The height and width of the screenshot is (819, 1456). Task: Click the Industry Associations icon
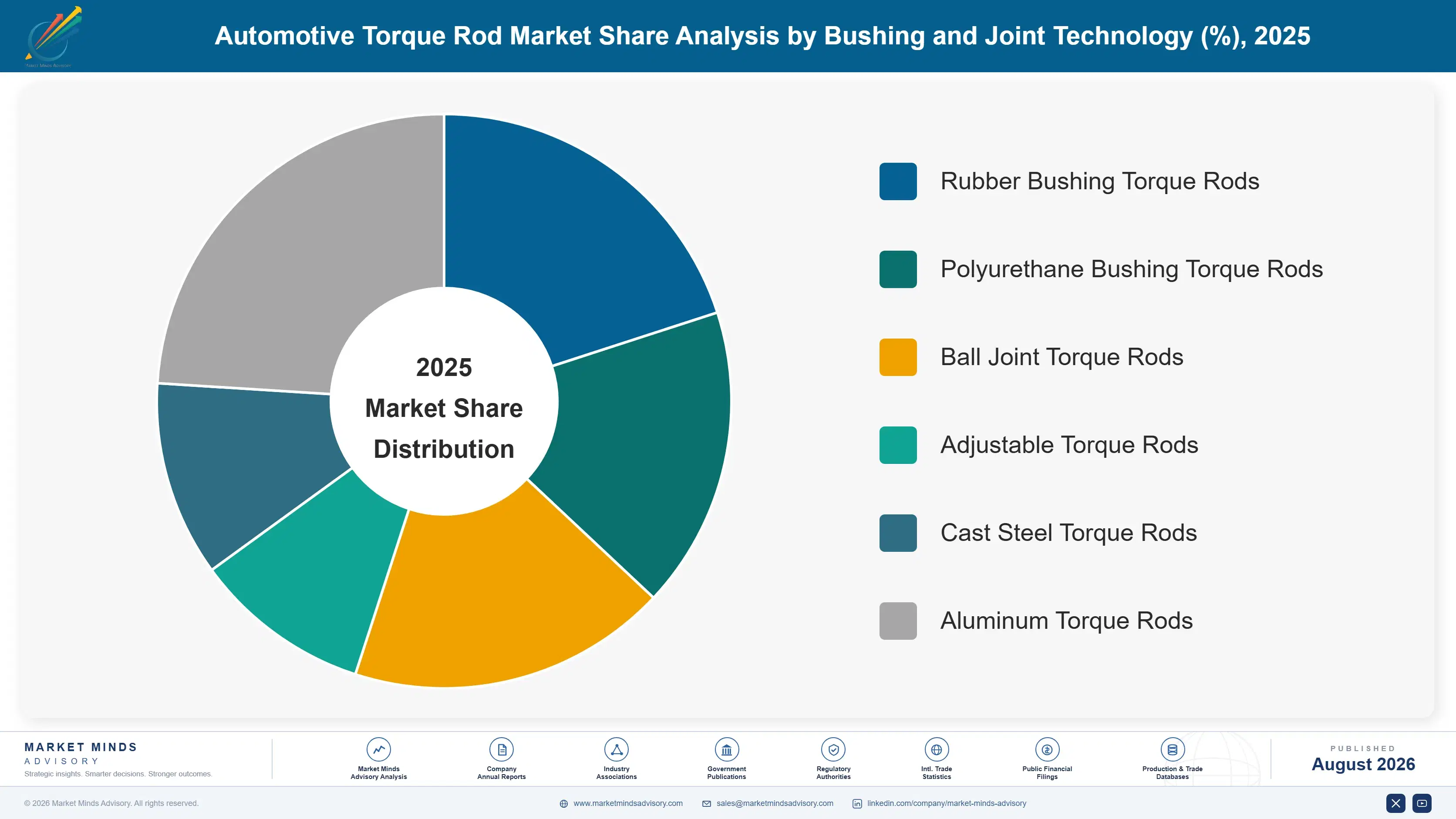pyautogui.click(x=616, y=749)
